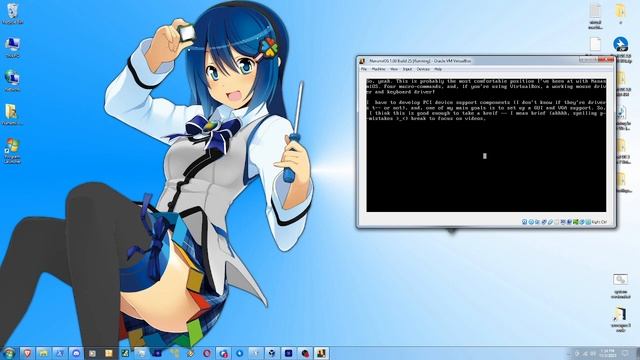Click the VirtualBox window title text

point(420,61)
